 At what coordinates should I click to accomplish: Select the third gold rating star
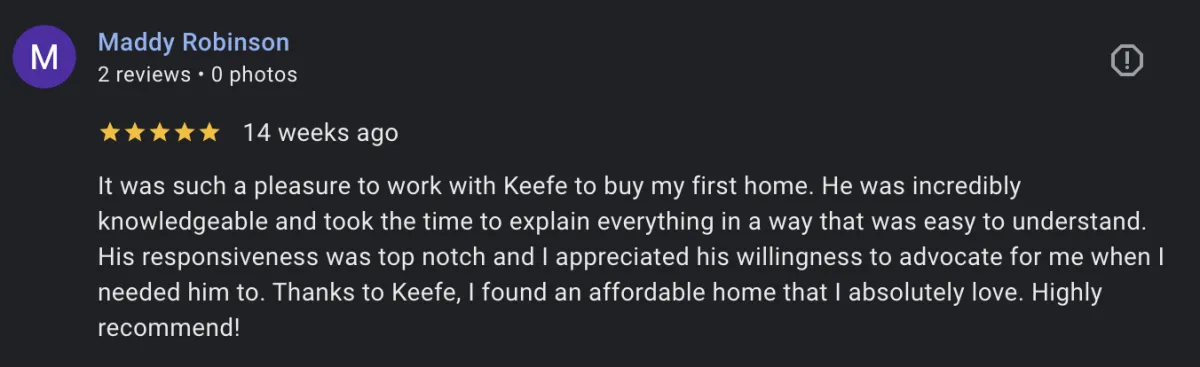[x=159, y=133]
